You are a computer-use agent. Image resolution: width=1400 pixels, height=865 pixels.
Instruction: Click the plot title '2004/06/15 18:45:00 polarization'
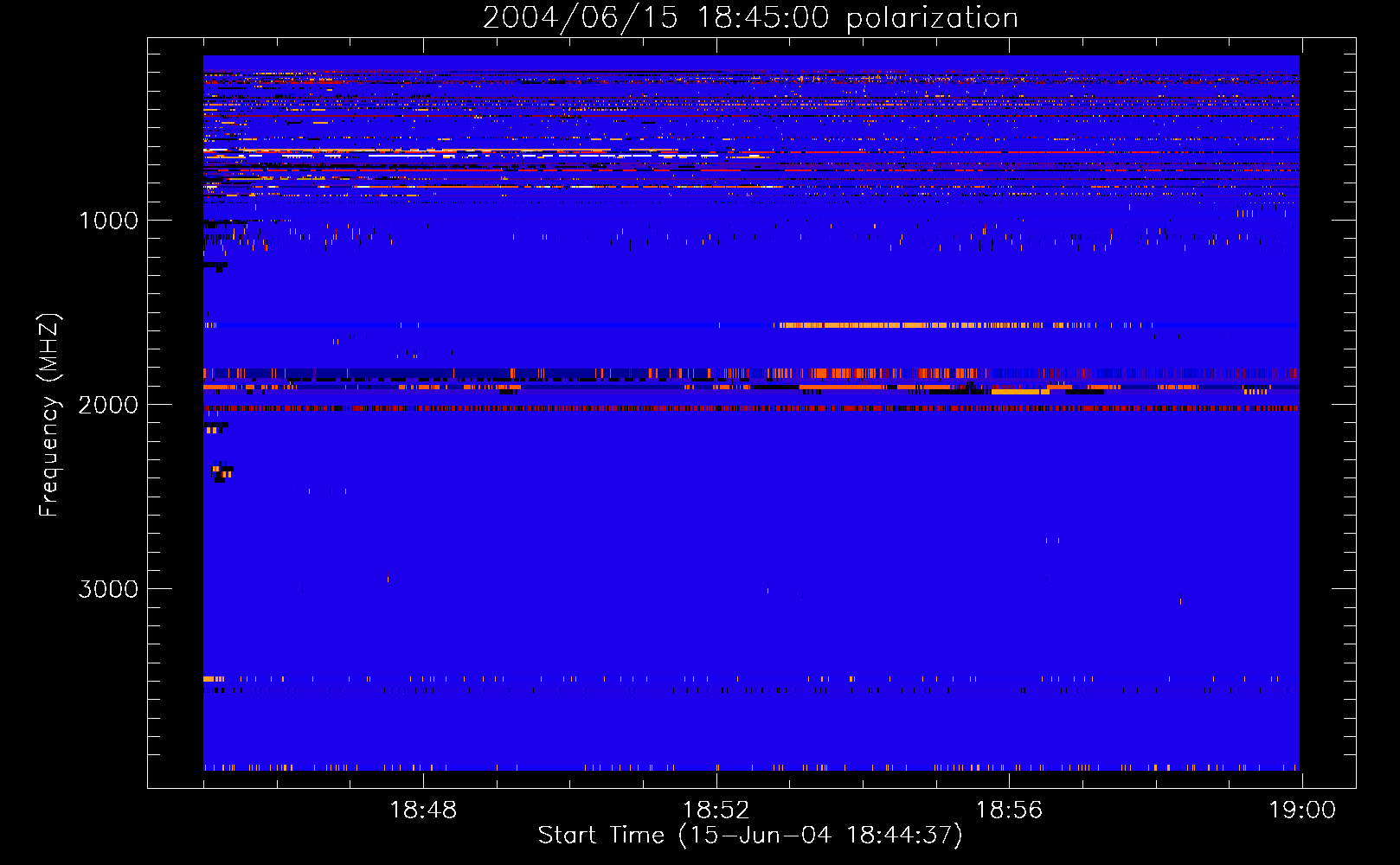point(750,18)
